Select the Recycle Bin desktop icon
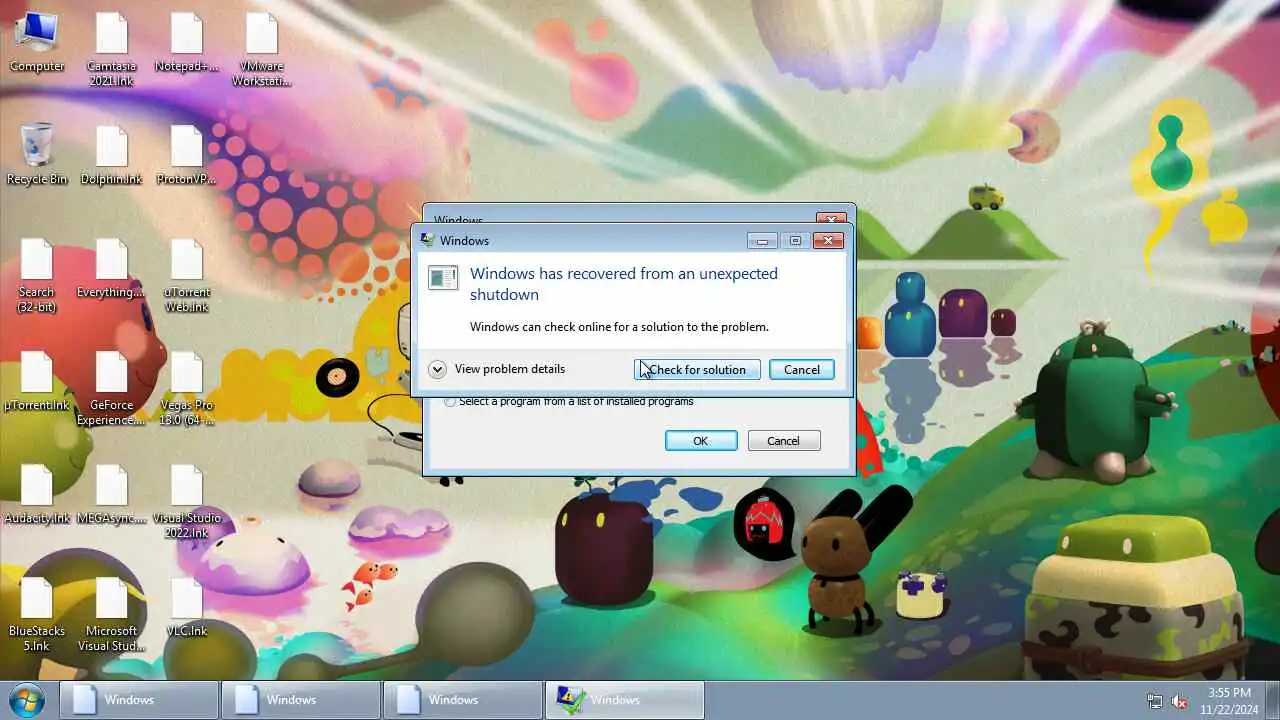 pyautogui.click(x=37, y=154)
